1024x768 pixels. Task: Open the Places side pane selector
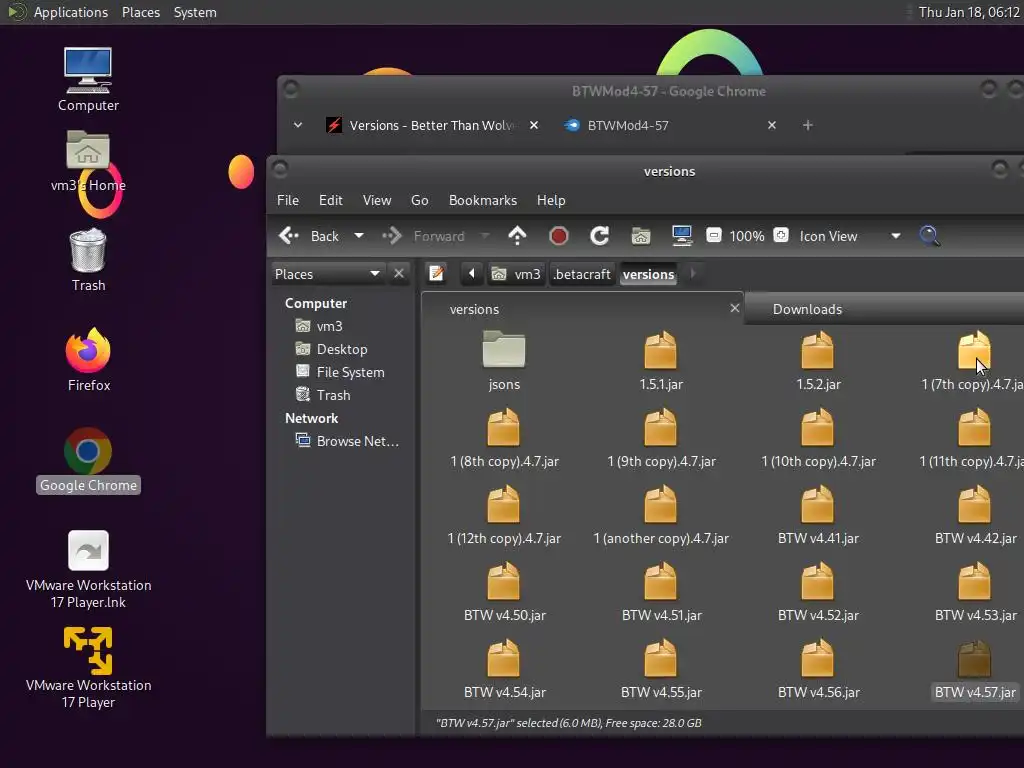point(327,274)
